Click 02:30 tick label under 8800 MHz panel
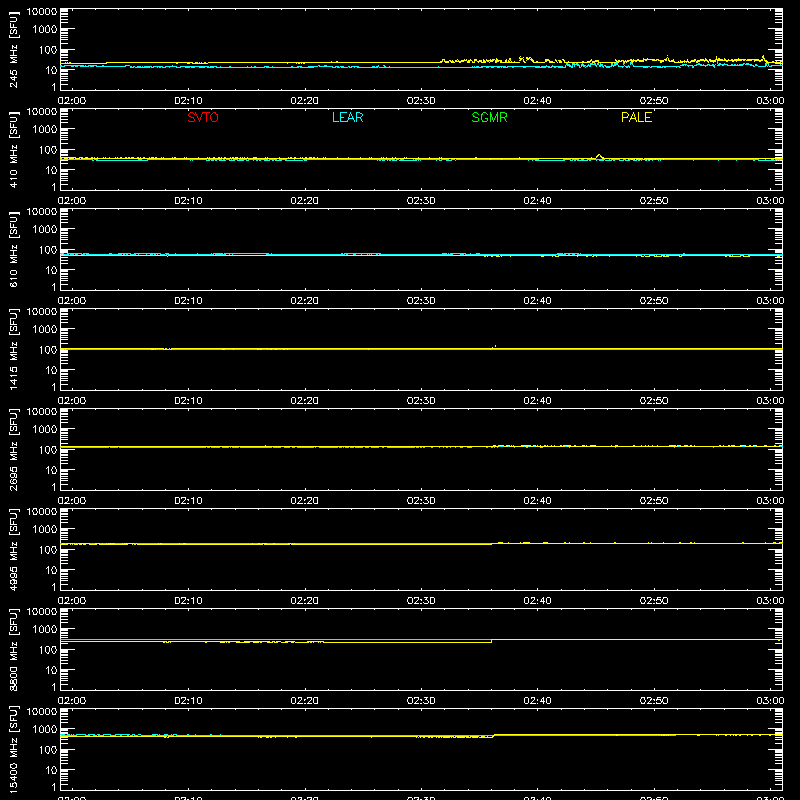Screen dimensions: 800x800 pos(421,701)
